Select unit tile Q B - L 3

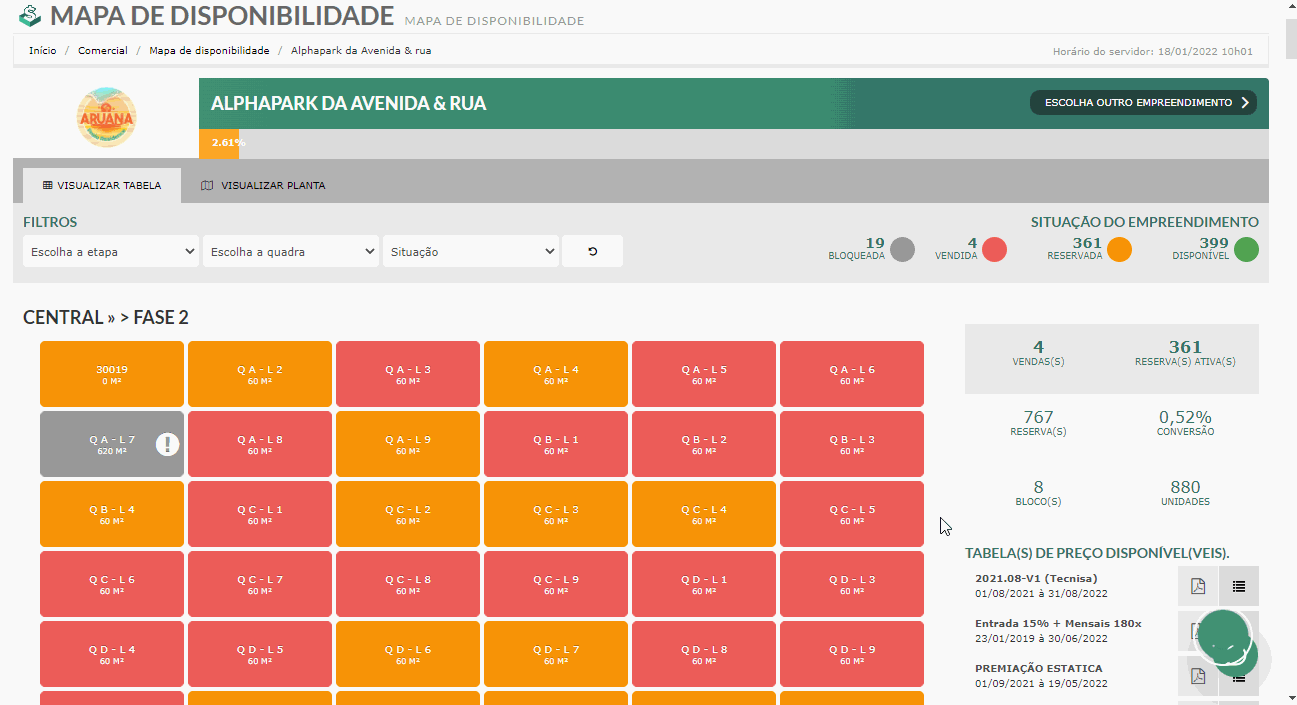[x=852, y=444]
